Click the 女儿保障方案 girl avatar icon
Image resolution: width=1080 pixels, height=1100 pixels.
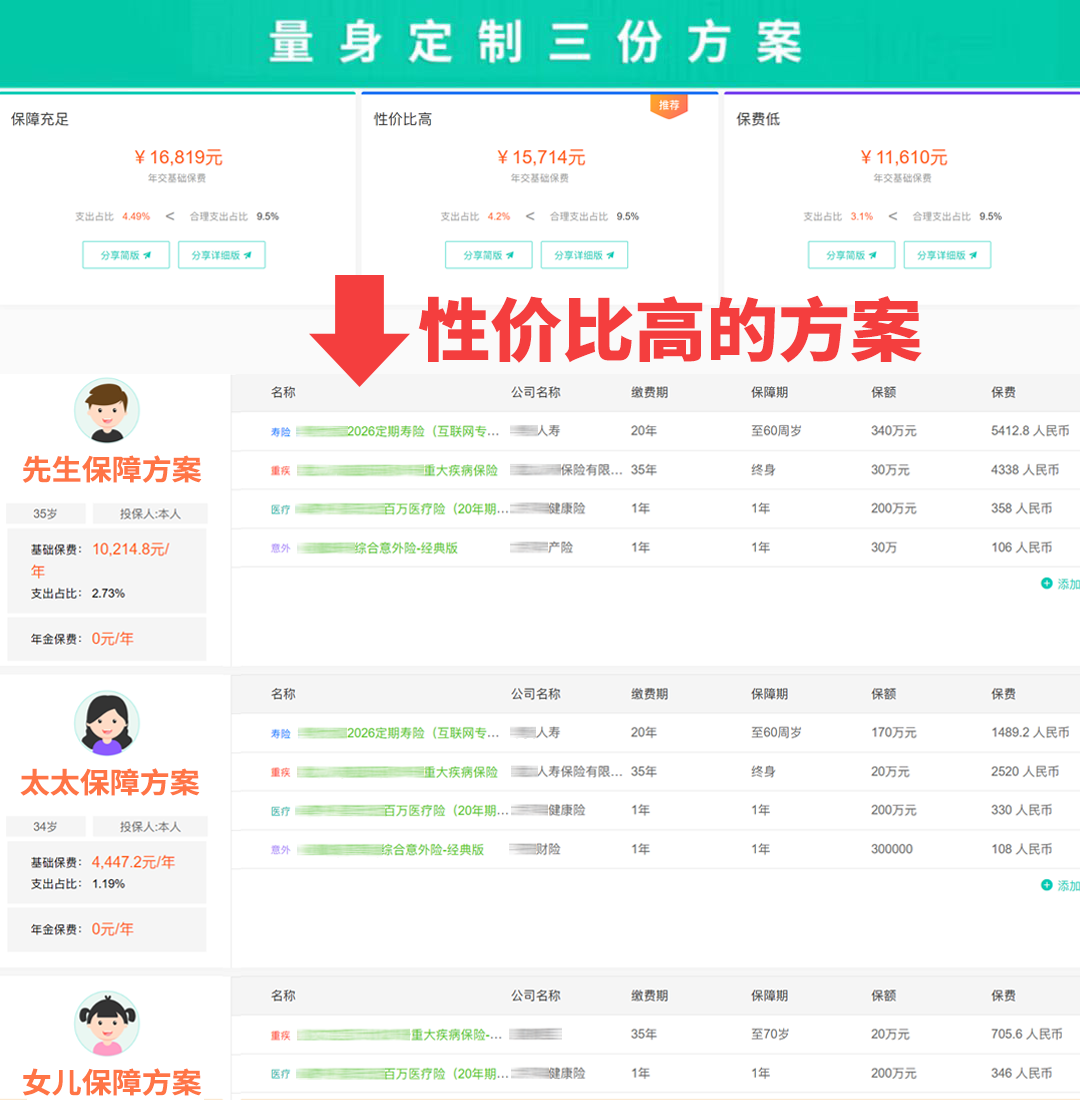pos(106,1022)
